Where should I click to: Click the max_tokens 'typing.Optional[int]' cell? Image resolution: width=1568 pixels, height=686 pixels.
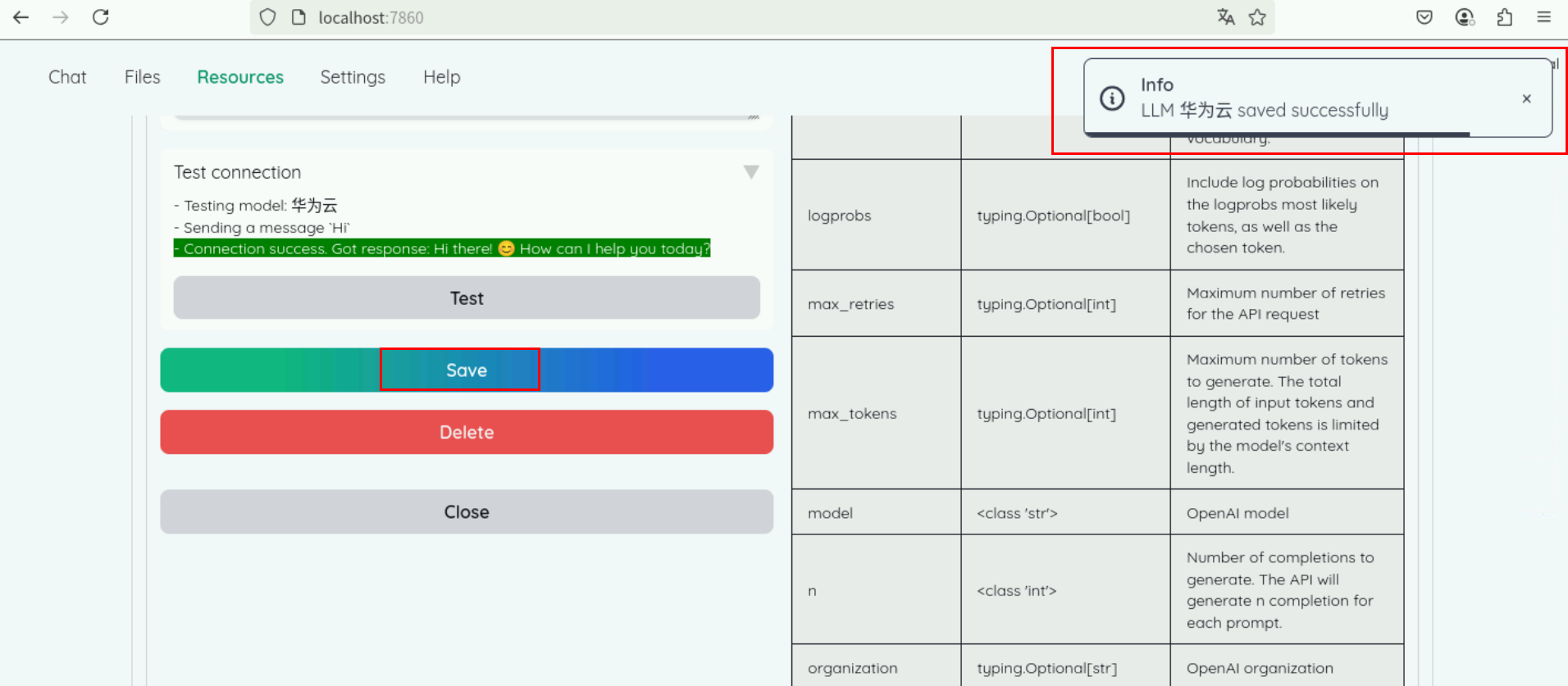tap(1065, 413)
